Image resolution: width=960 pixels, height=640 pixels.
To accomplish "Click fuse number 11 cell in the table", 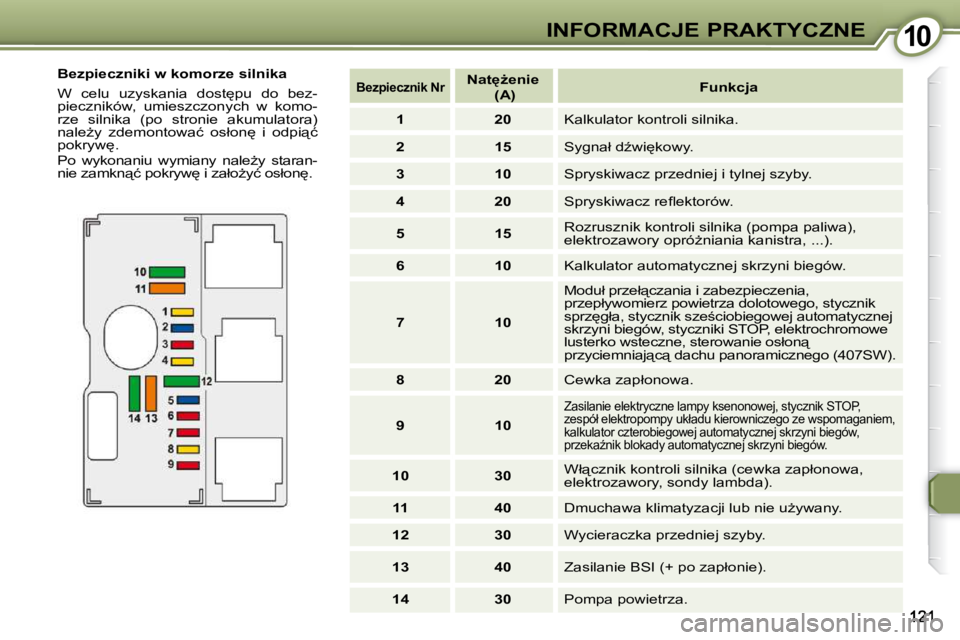I will (x=400, y=508).
